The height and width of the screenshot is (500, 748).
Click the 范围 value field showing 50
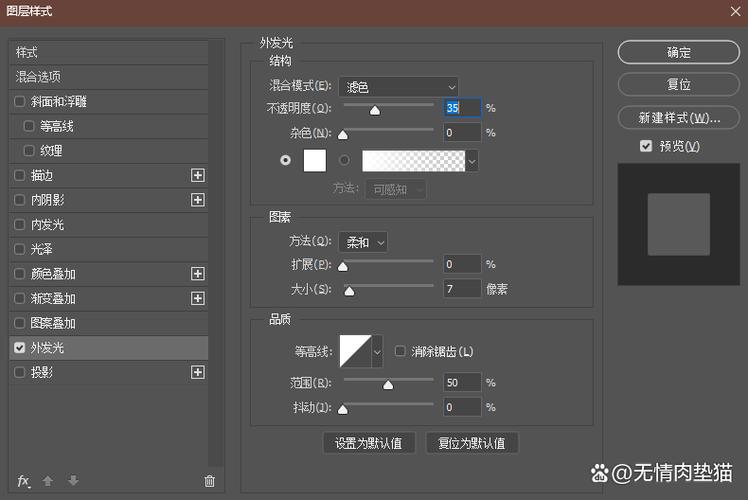coord(462,382)
